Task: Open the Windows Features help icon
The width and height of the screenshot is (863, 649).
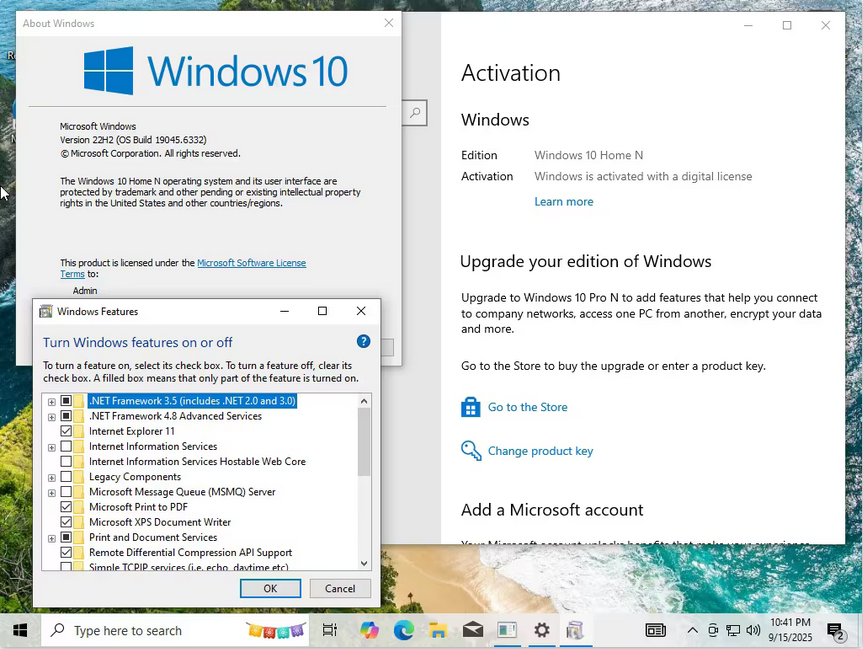Action: point(363,341)
